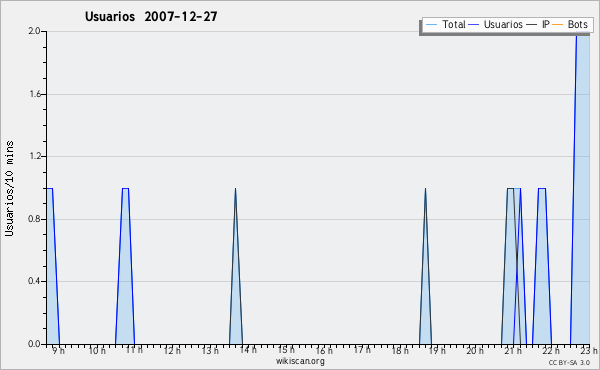The height and width of the screenshot is (370, 600).
Task: Click the 1.2 y-axis value
Action: 35,156
